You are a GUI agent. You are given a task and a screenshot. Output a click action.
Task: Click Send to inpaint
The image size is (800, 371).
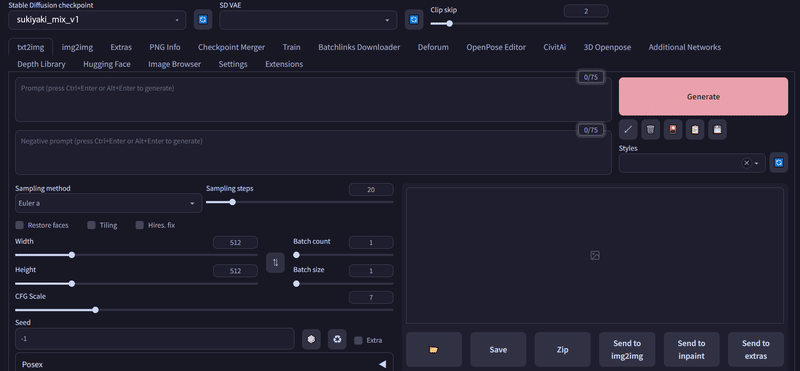pos(691,349)
